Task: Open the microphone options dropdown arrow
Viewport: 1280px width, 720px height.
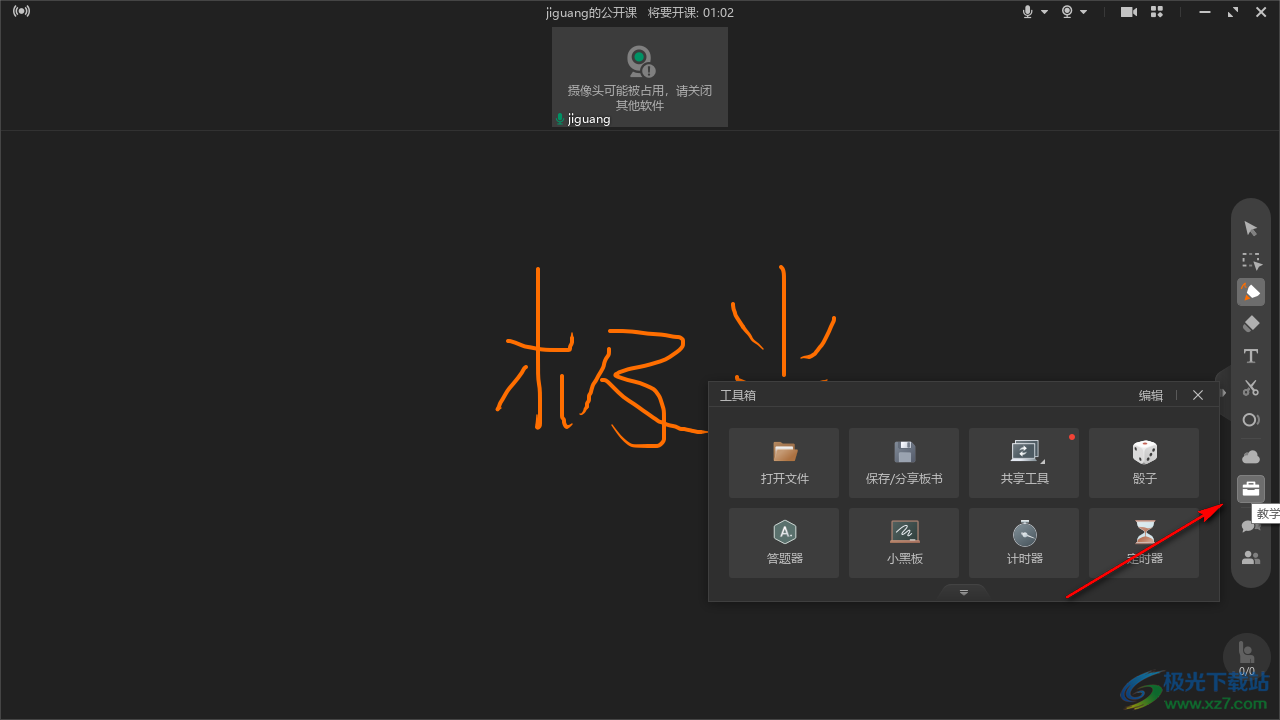Action: [x=1044, y=12]
